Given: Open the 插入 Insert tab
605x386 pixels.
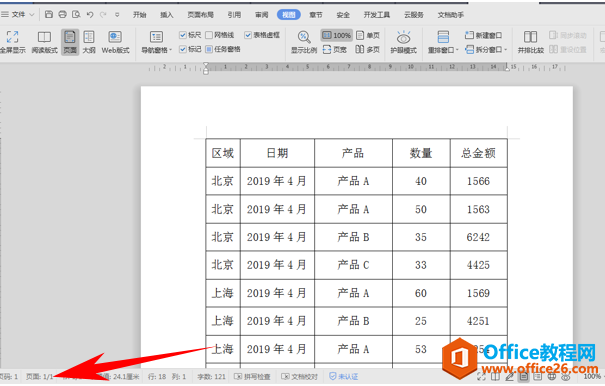Looking at the screenshot, I should point(167,15).
